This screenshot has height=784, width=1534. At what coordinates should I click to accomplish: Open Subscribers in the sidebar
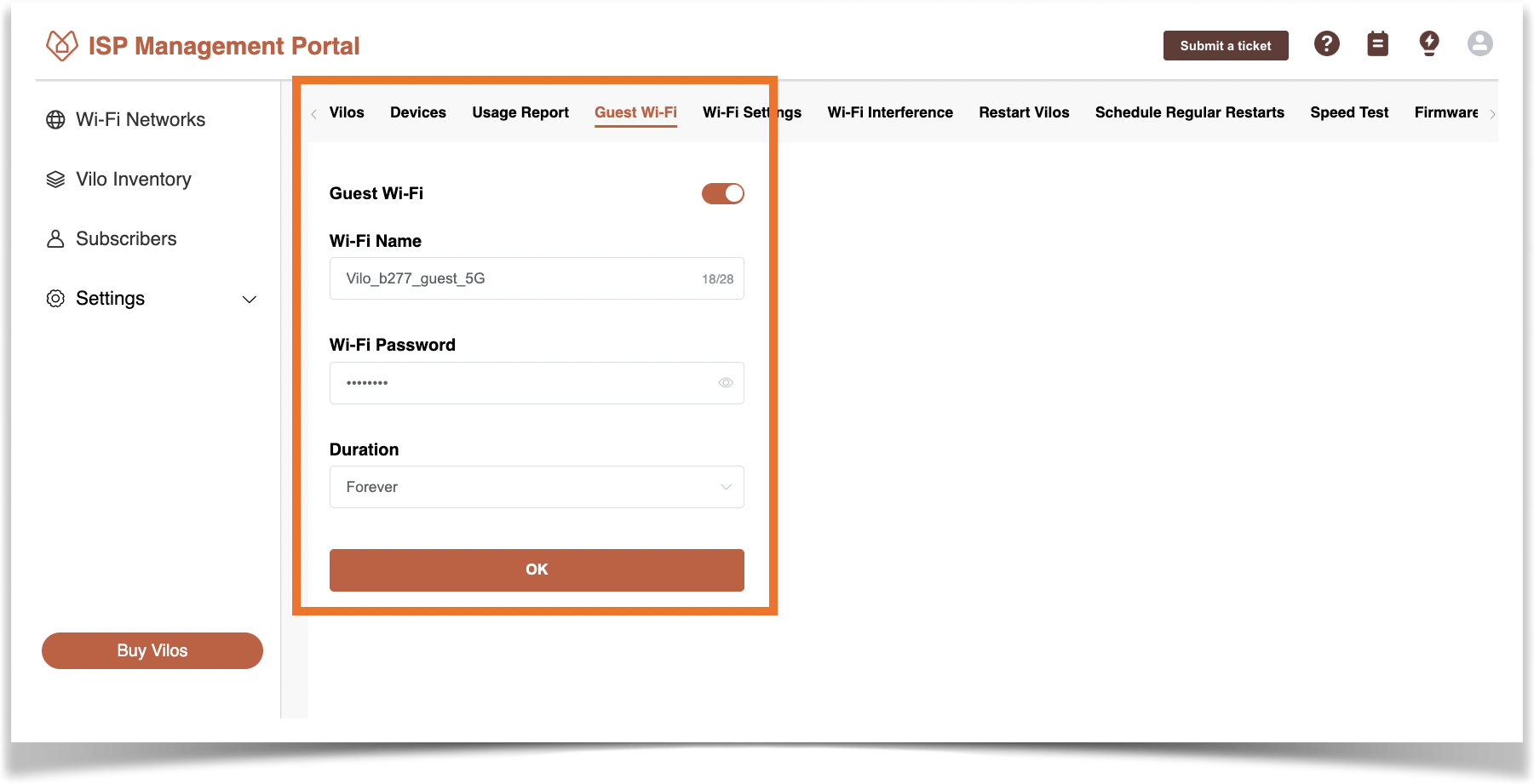[x=126, y=239]
